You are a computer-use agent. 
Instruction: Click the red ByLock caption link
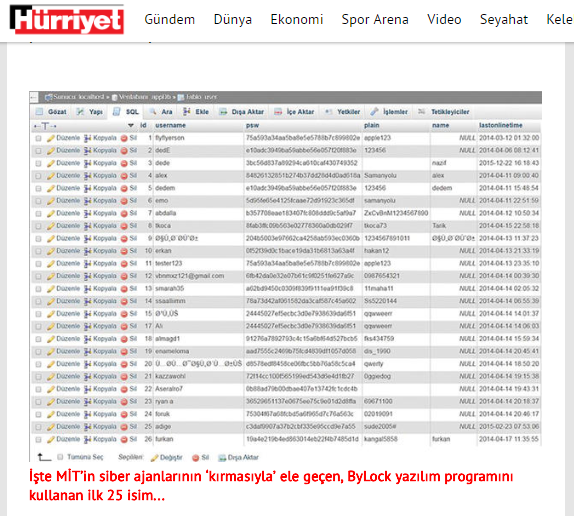tap(271, 486)
